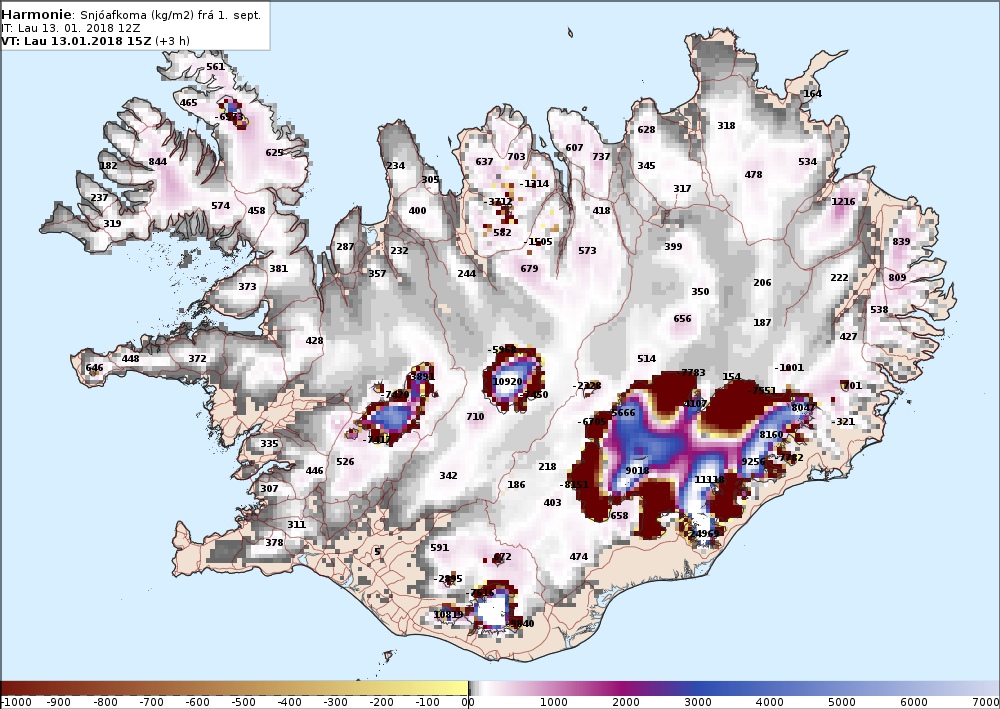This screenshot has height=709, width=1000.
Task: Select the 234 map value
Action: 395,166
